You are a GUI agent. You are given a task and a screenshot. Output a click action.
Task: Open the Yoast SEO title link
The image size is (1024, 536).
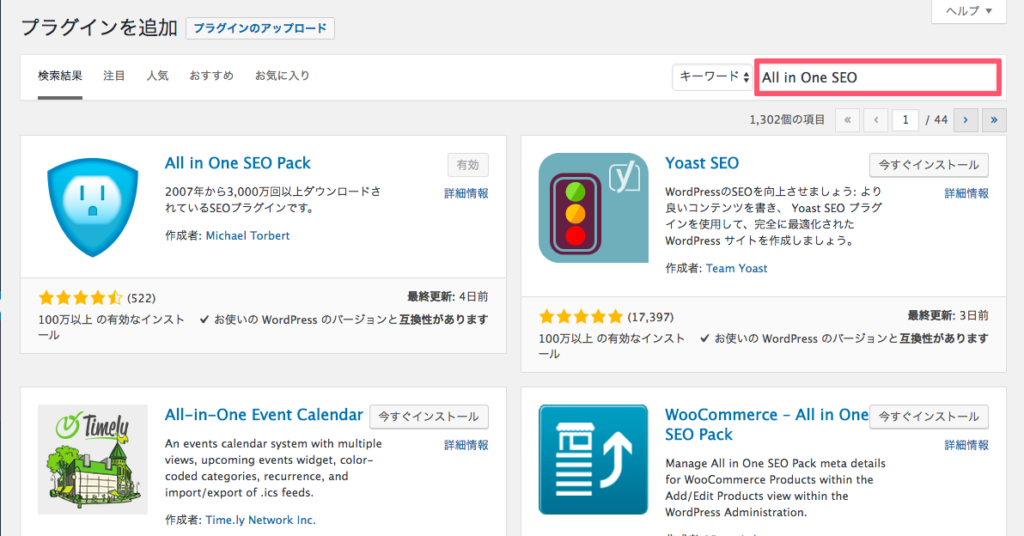point(702,163)
